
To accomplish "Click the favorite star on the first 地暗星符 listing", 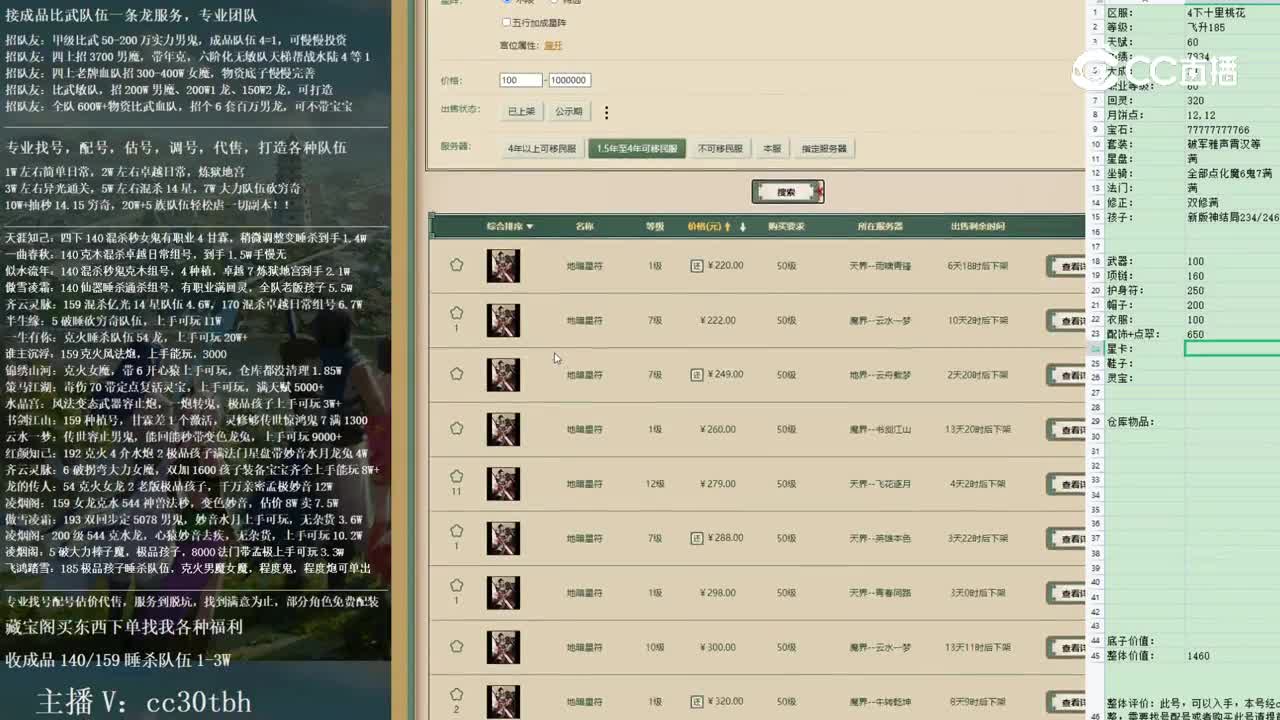I will tap(456, 264).
